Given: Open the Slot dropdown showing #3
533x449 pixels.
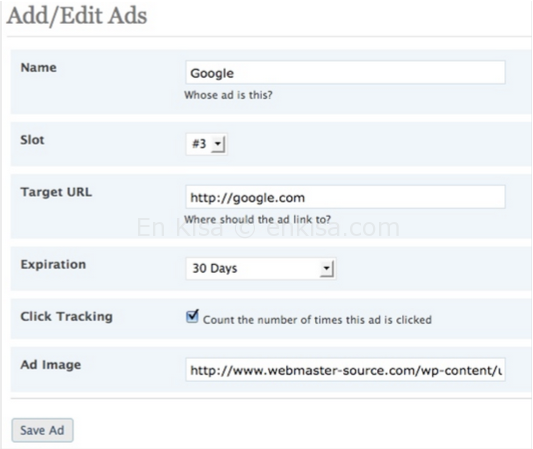Looking at the screenshot, I should pos(206,144).
